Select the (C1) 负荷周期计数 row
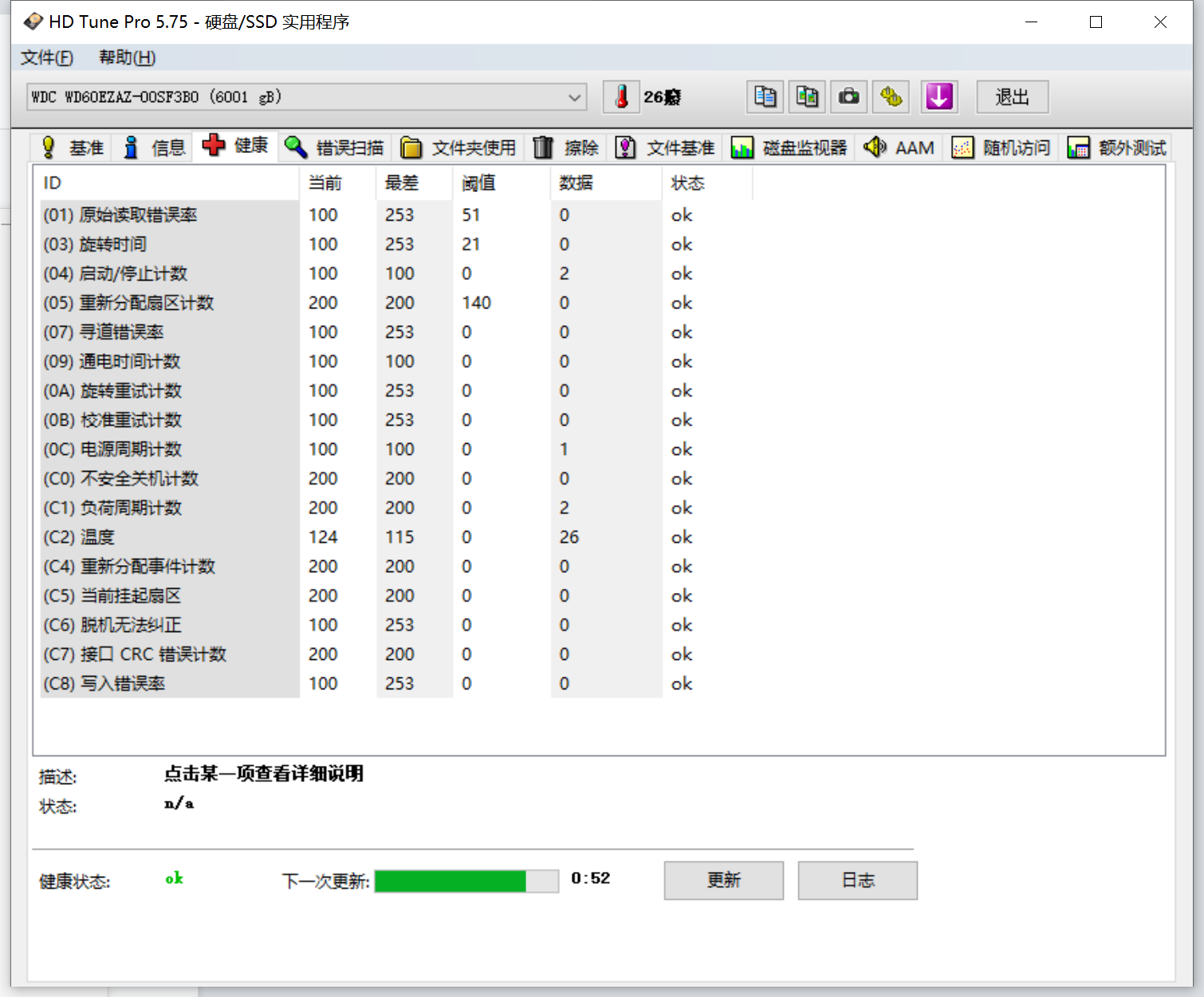1204x997 pixels. [396, 508]
